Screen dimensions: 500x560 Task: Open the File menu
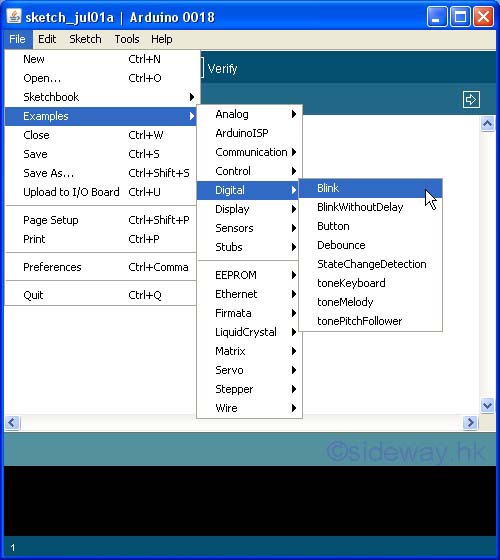coord(18,39)
